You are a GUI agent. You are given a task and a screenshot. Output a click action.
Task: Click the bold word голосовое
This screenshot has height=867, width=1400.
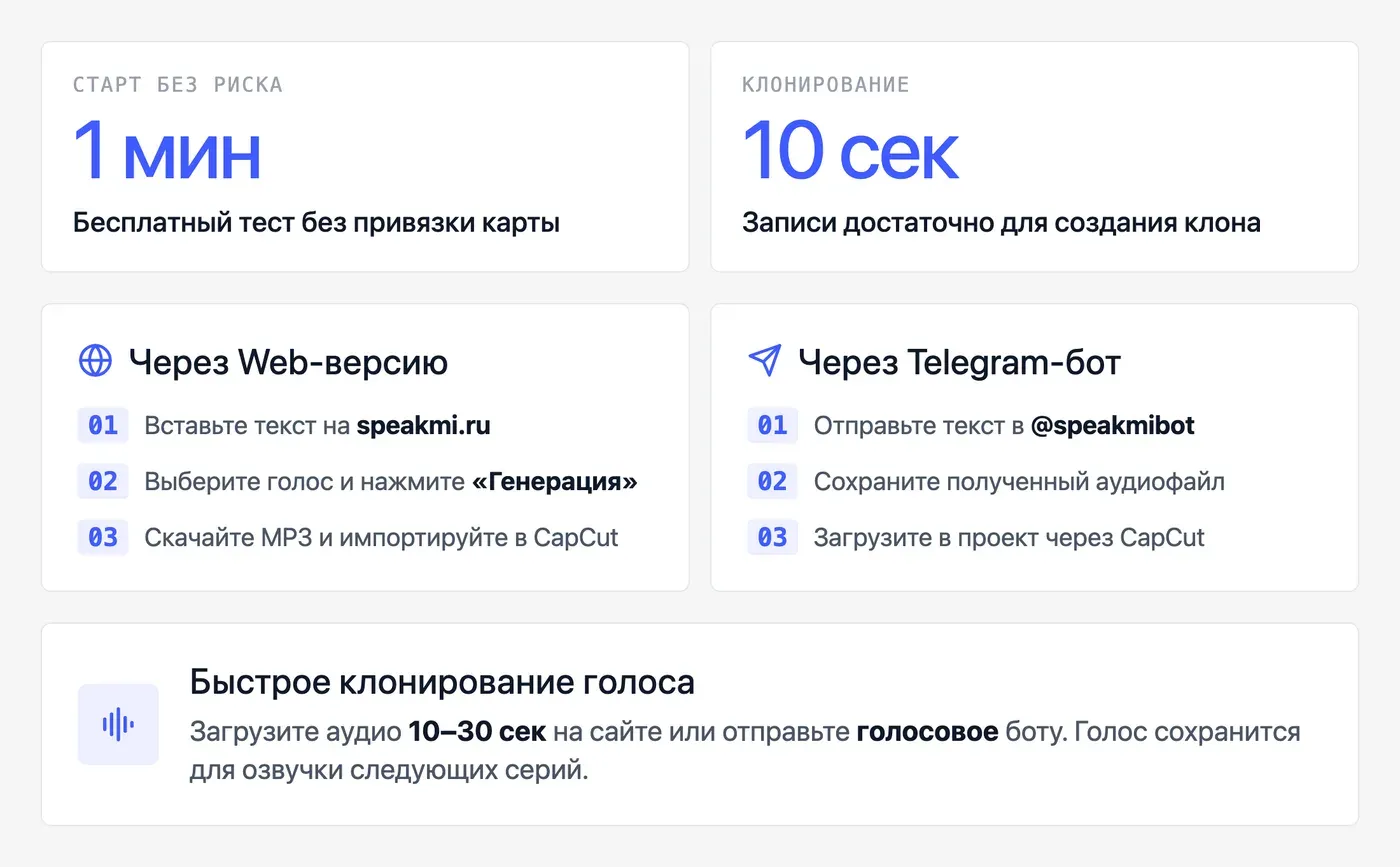pos(927,732)
